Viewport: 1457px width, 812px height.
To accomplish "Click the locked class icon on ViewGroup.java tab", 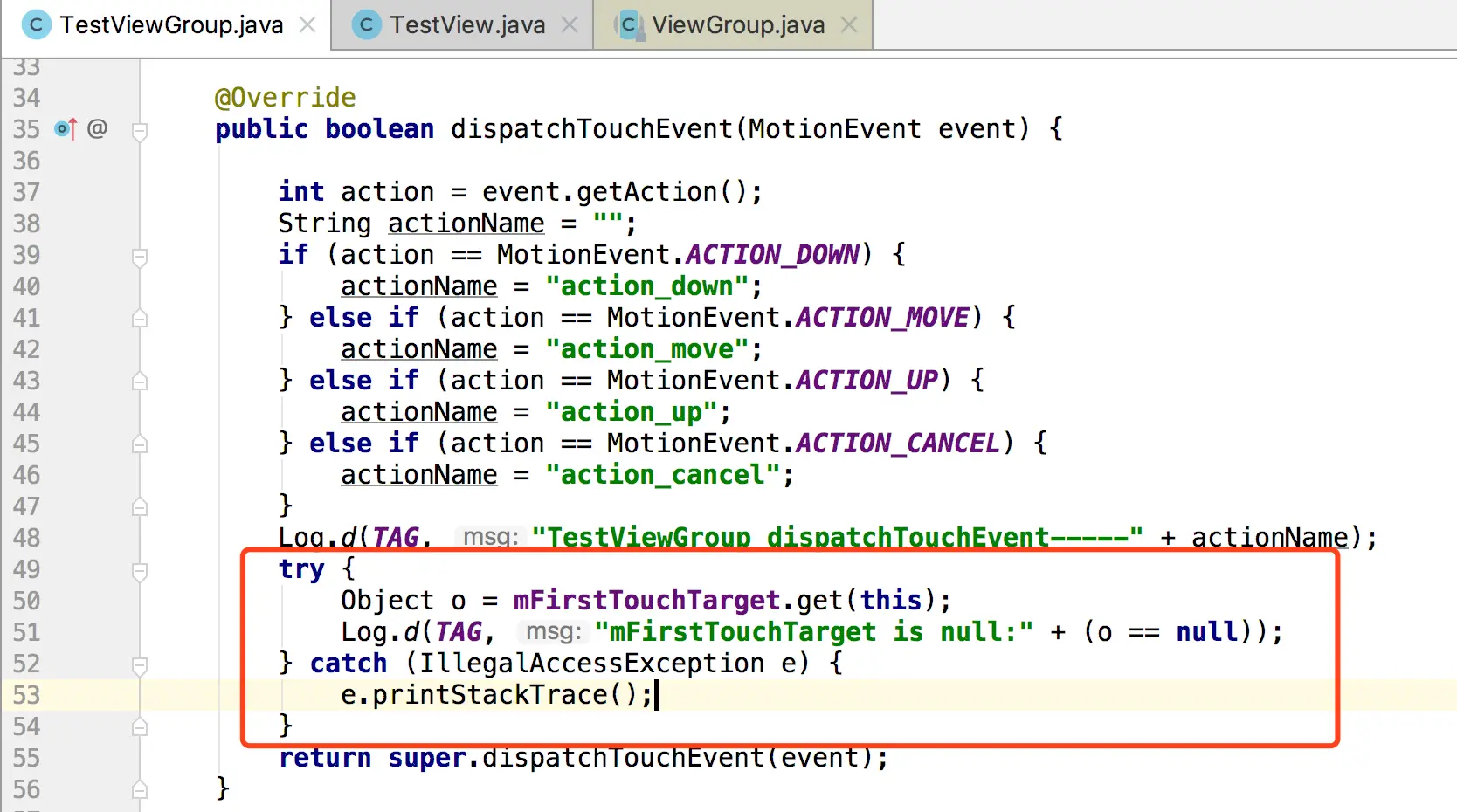I will (629, 25).
